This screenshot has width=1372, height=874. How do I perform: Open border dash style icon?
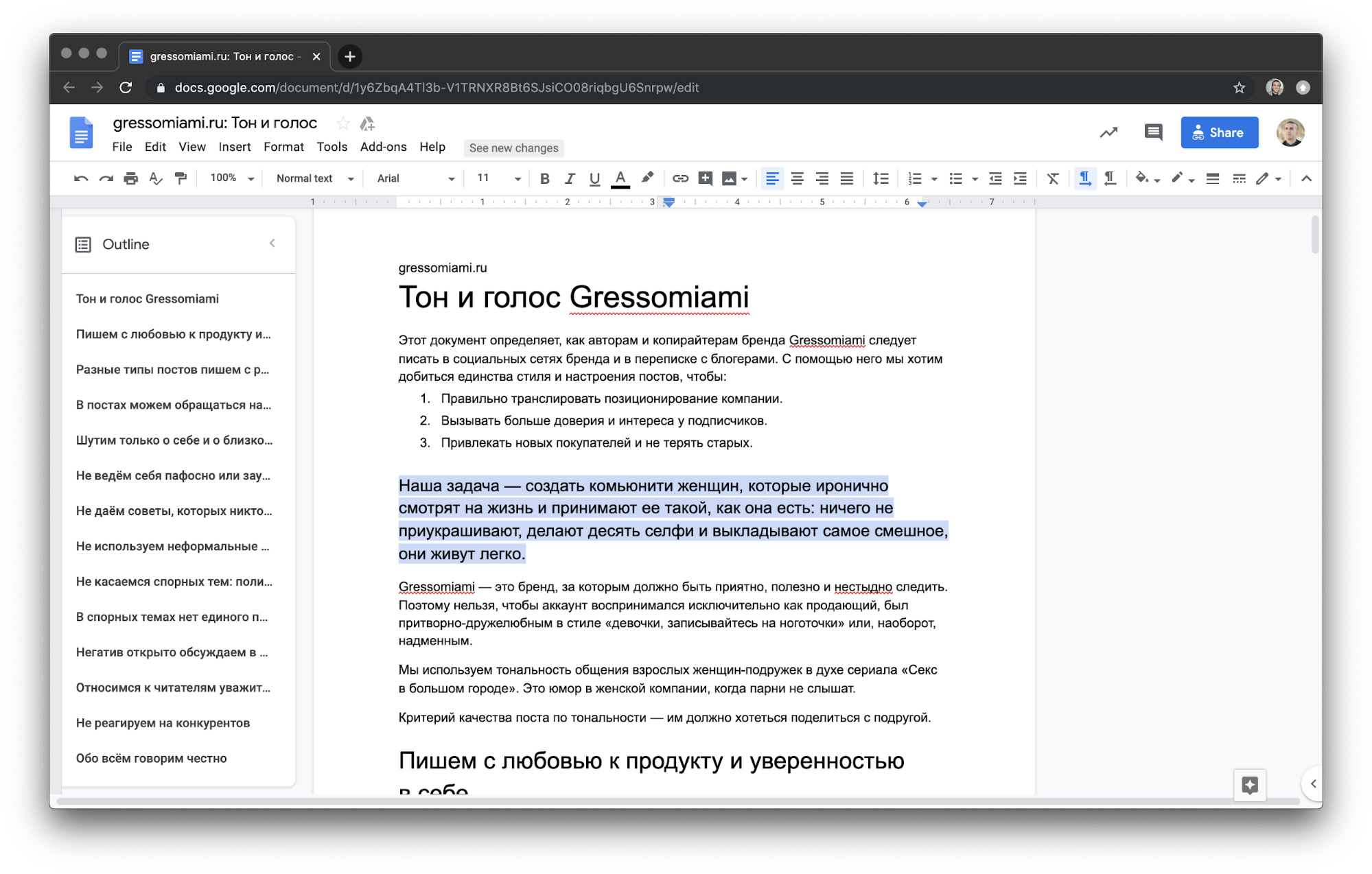[x=1239, y=178]
